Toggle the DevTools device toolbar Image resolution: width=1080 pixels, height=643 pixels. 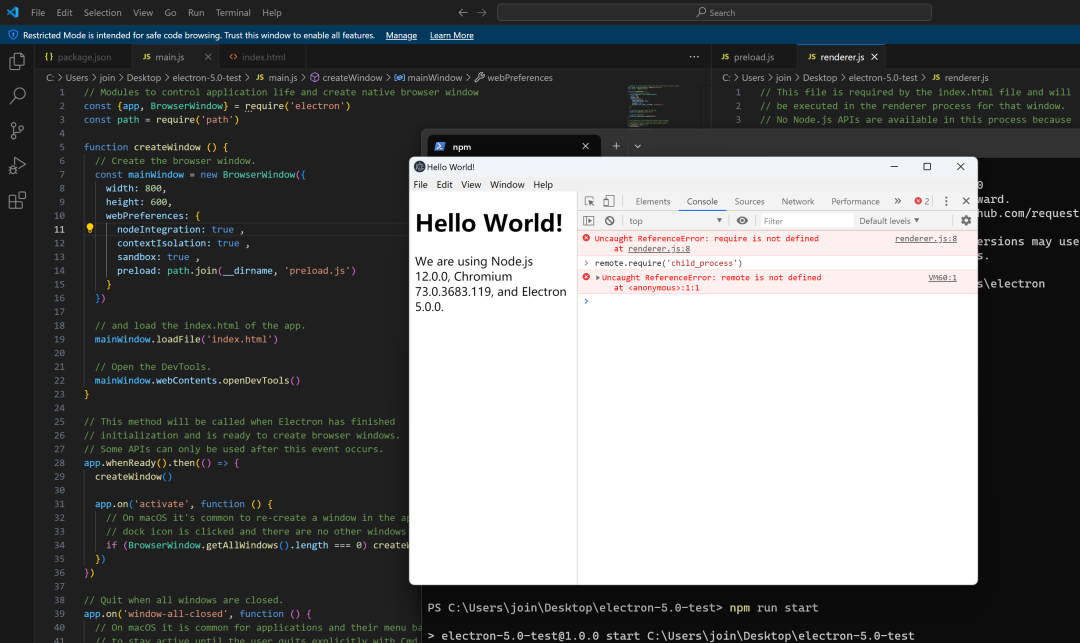[609, 201]
